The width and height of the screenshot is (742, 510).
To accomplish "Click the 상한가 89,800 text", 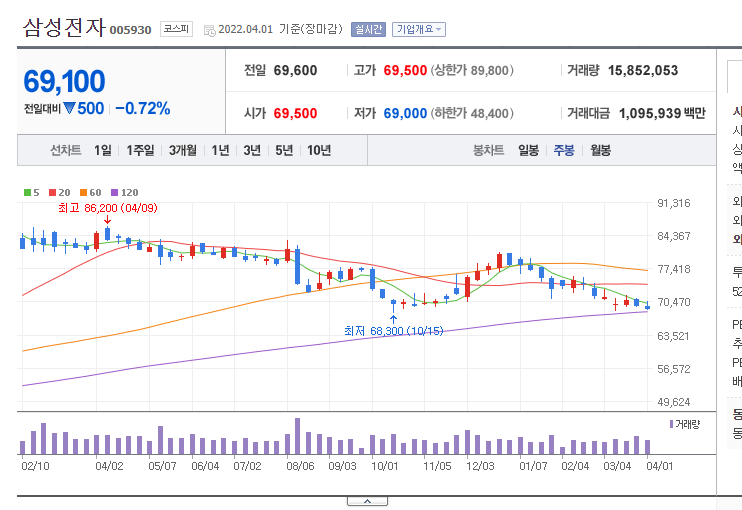I will click(472, 70).
